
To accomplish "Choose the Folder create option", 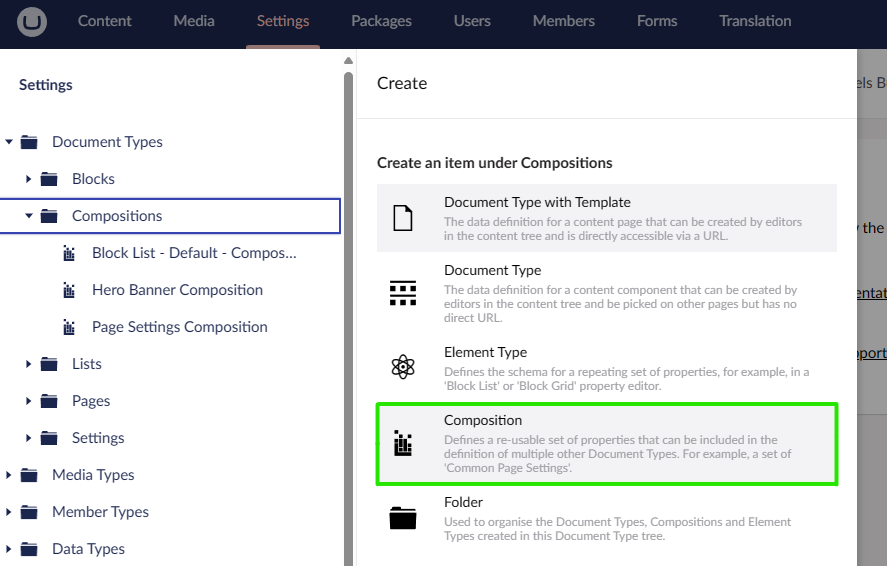I will pyautogui.click(x=607, y=519).
